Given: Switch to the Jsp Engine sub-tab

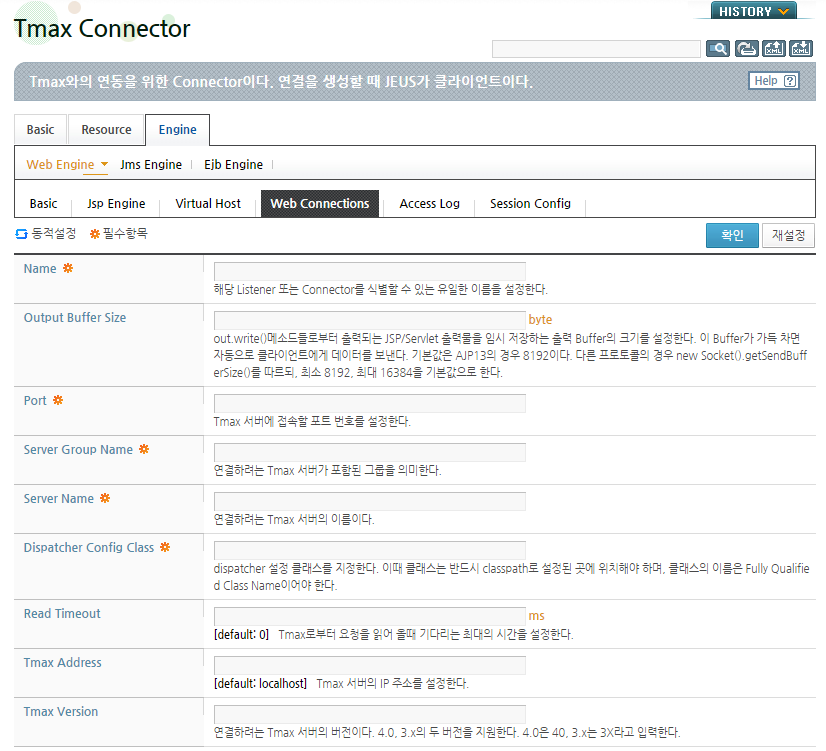Looking at the screenshot, I should (116, 204).
